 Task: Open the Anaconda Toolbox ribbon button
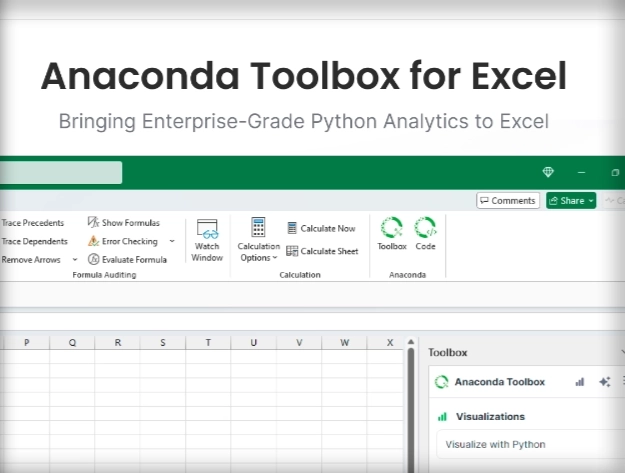[392, 234]
